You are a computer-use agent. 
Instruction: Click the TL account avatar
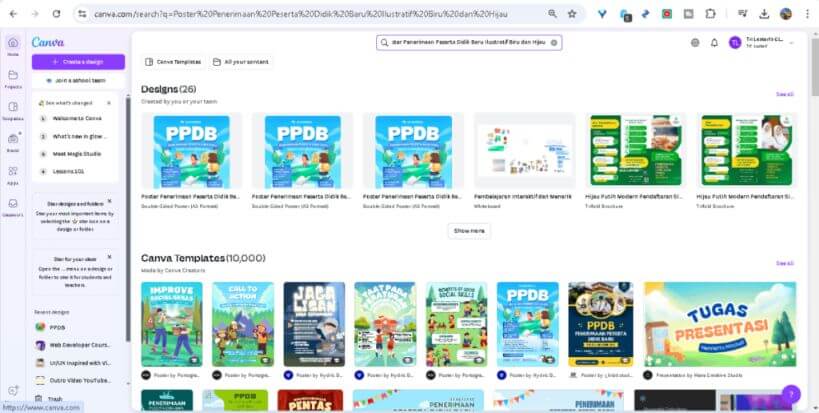click(x=735, y=43)
